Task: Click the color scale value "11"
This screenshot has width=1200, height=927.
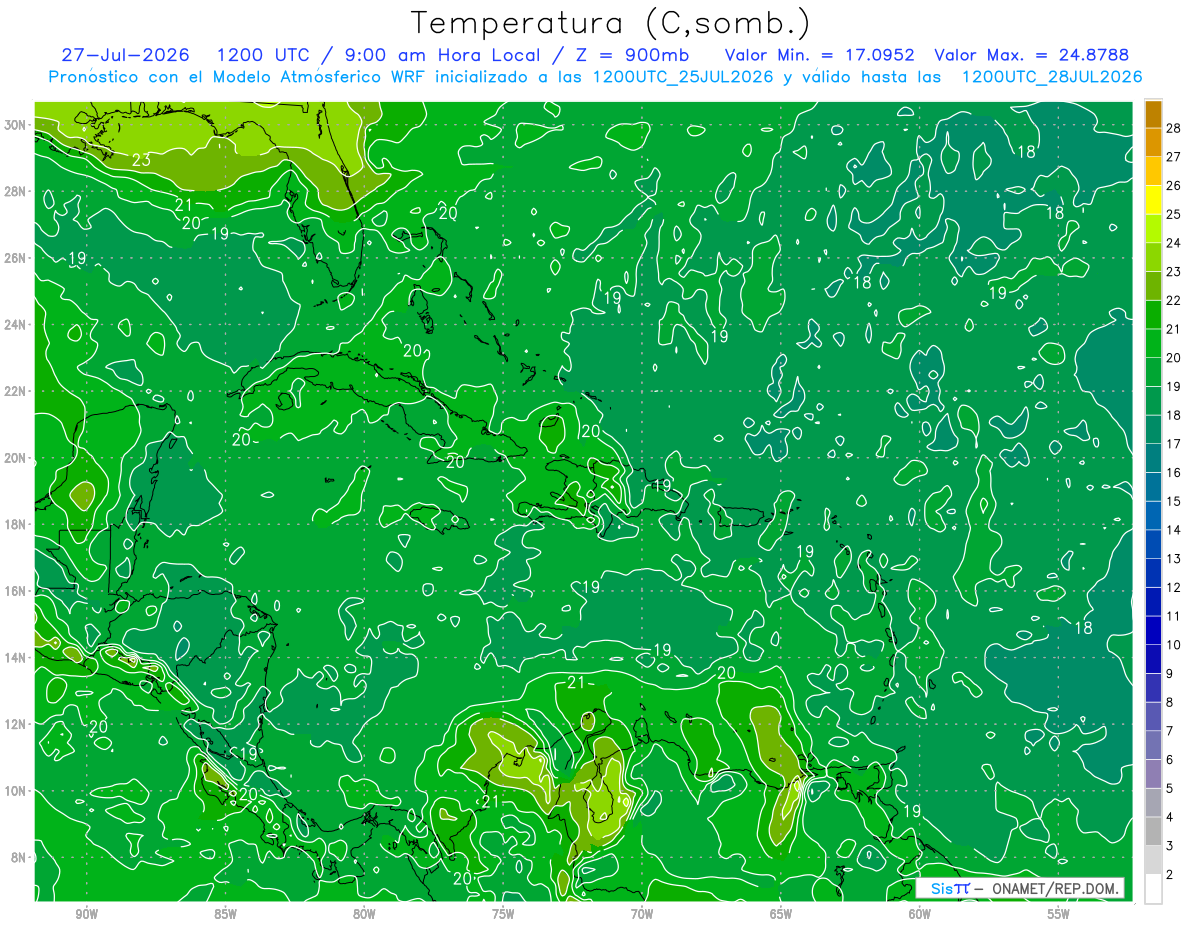Action: point(1174,616)
